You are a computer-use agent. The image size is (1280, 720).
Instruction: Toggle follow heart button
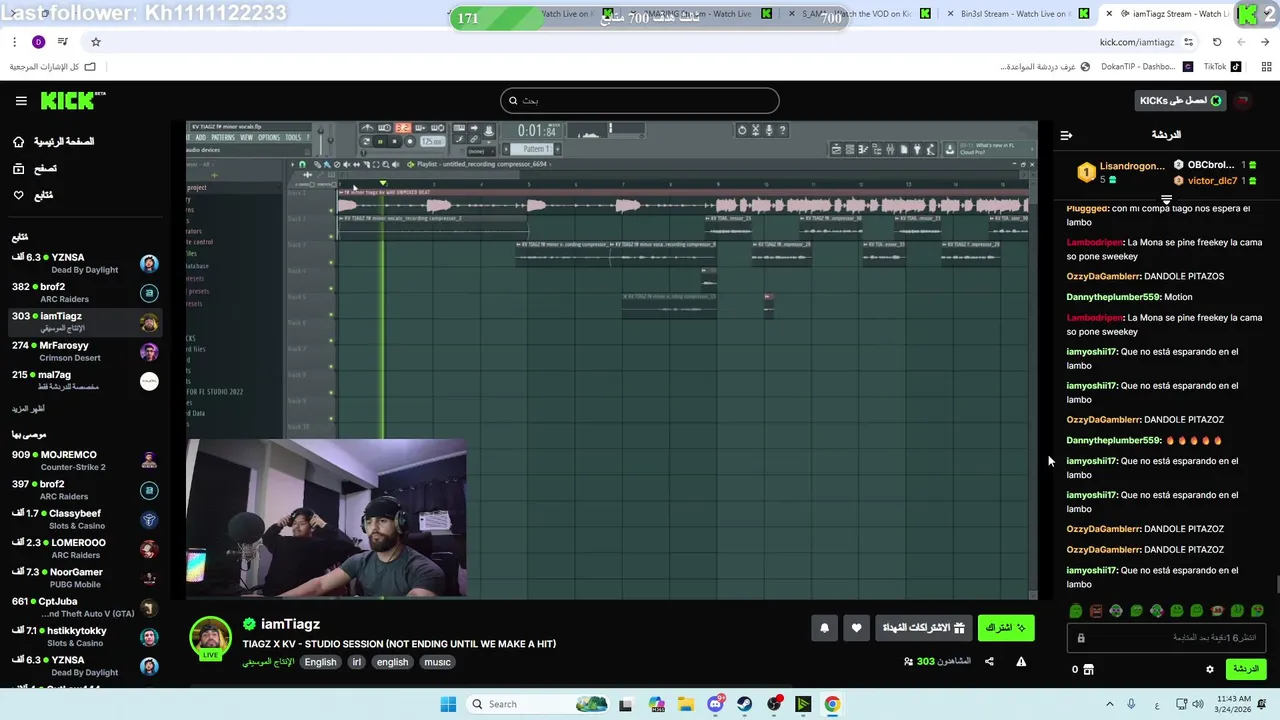tap(856, 628)
